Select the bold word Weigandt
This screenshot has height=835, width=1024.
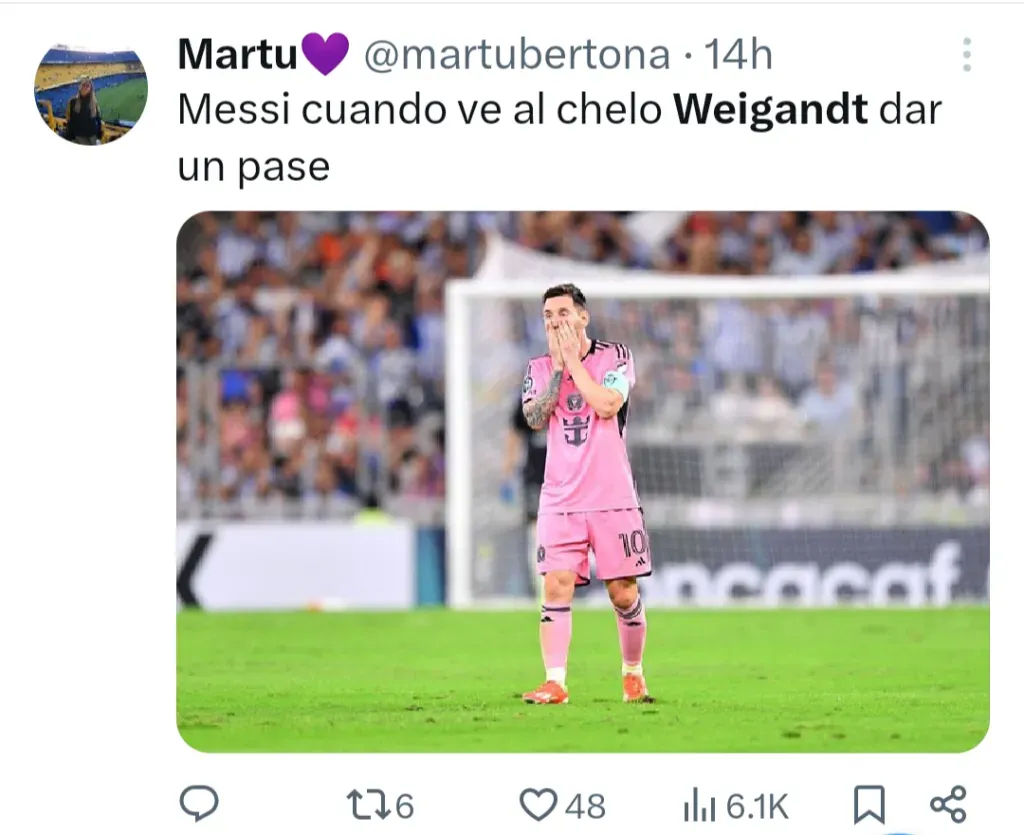pyautogui.click(x=771, y=110)
